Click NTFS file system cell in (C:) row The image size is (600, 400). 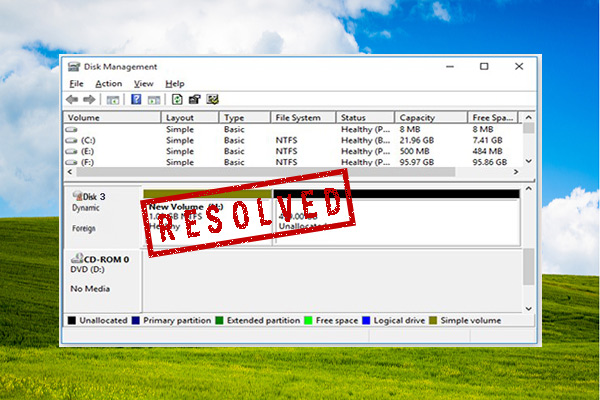286,140
